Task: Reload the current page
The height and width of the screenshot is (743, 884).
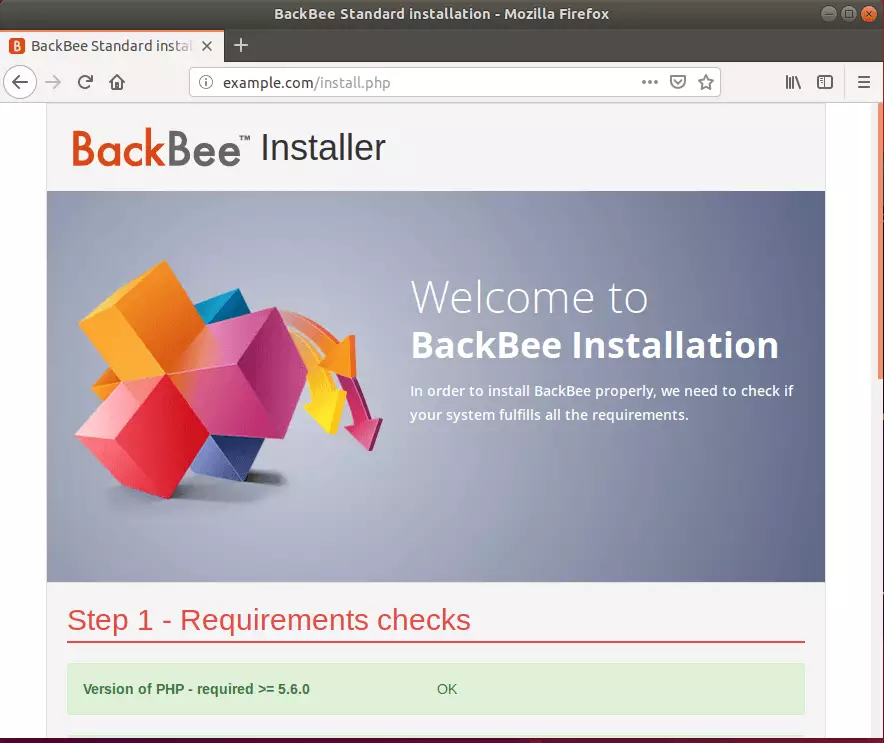Action: click(85, 82)
